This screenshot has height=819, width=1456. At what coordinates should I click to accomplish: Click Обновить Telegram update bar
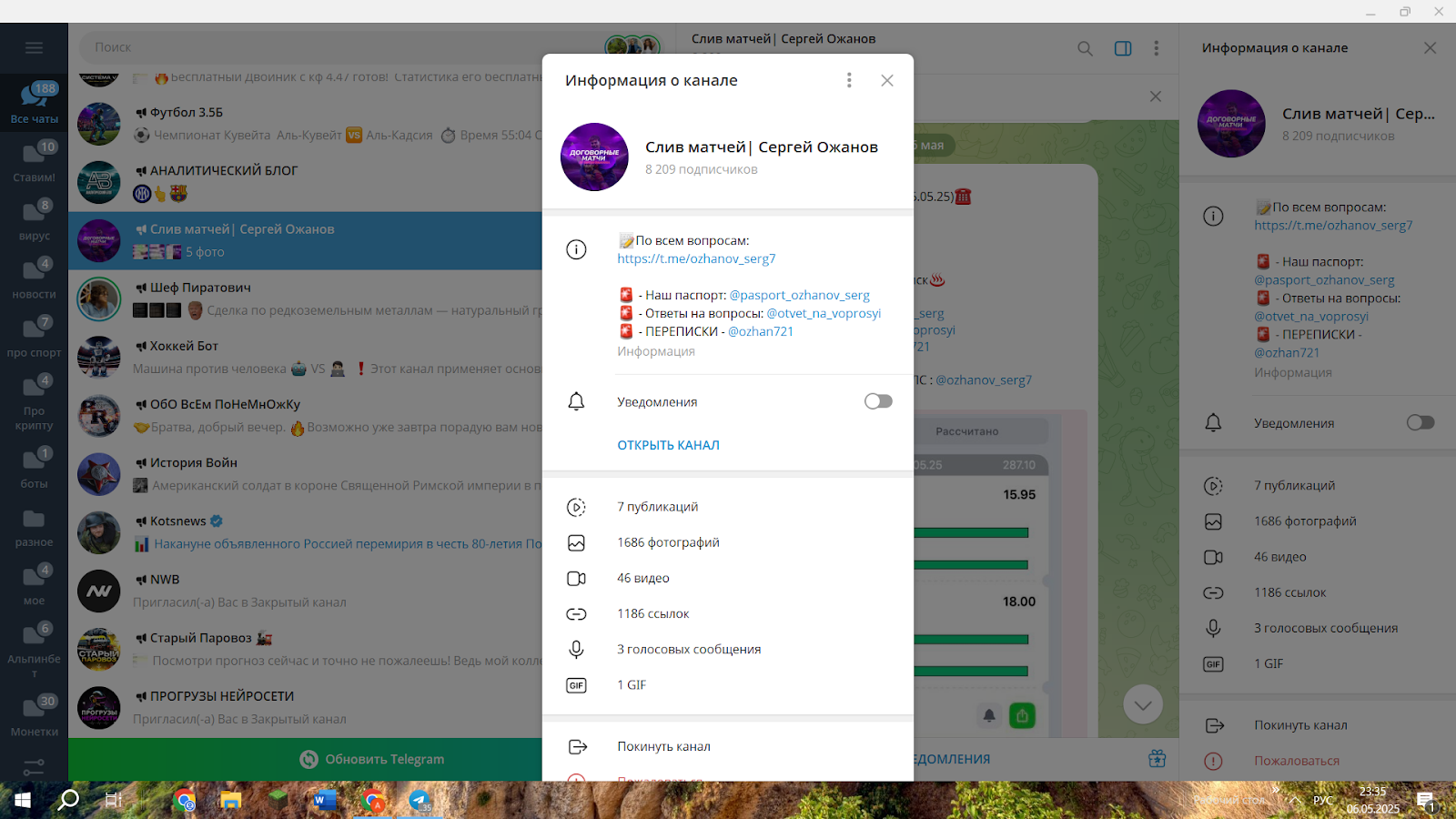[373, 759]
